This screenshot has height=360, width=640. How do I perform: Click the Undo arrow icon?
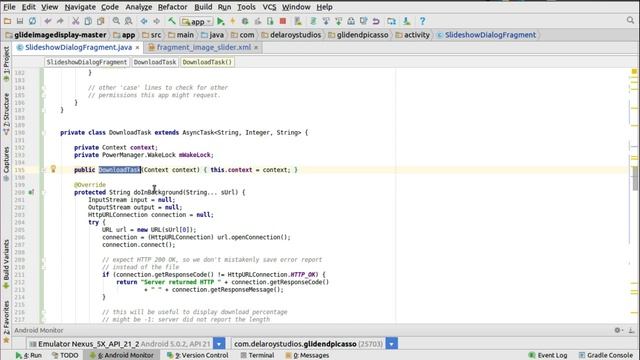(48, 21)
